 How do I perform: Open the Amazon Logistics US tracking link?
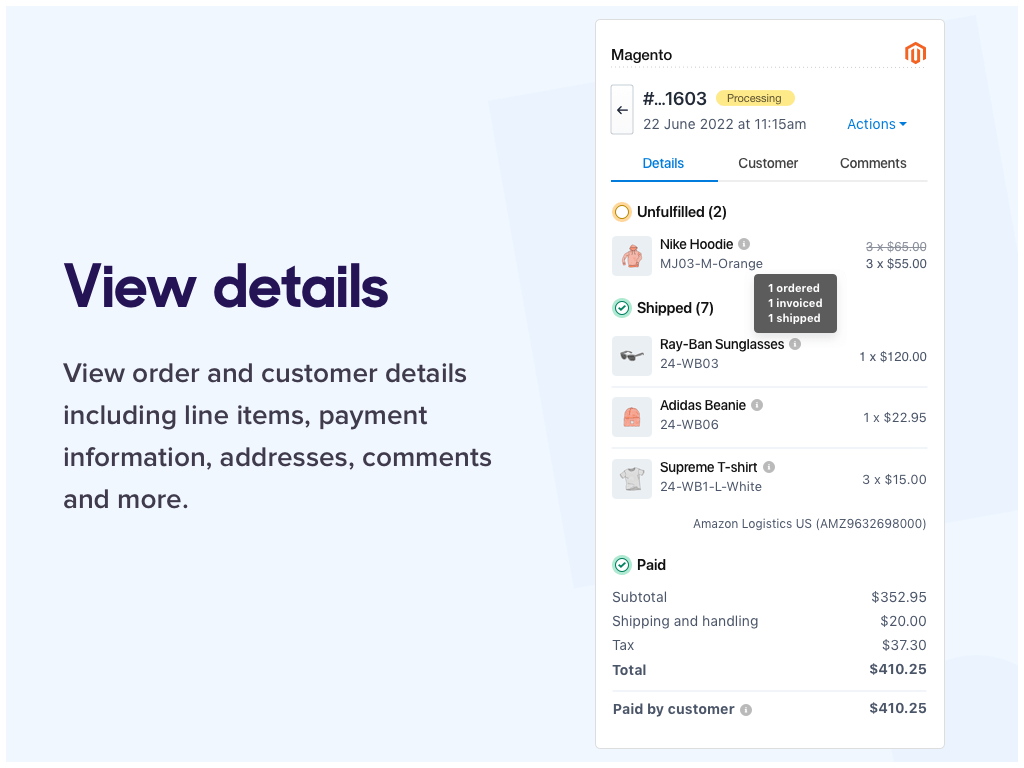(x=808, y=523)
